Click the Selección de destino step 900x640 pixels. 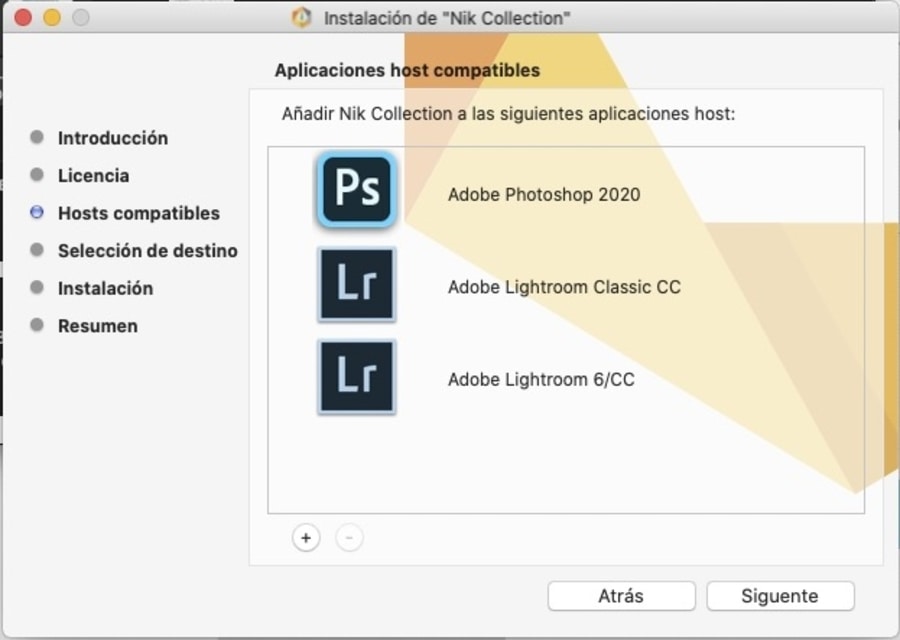pos(148,250)
